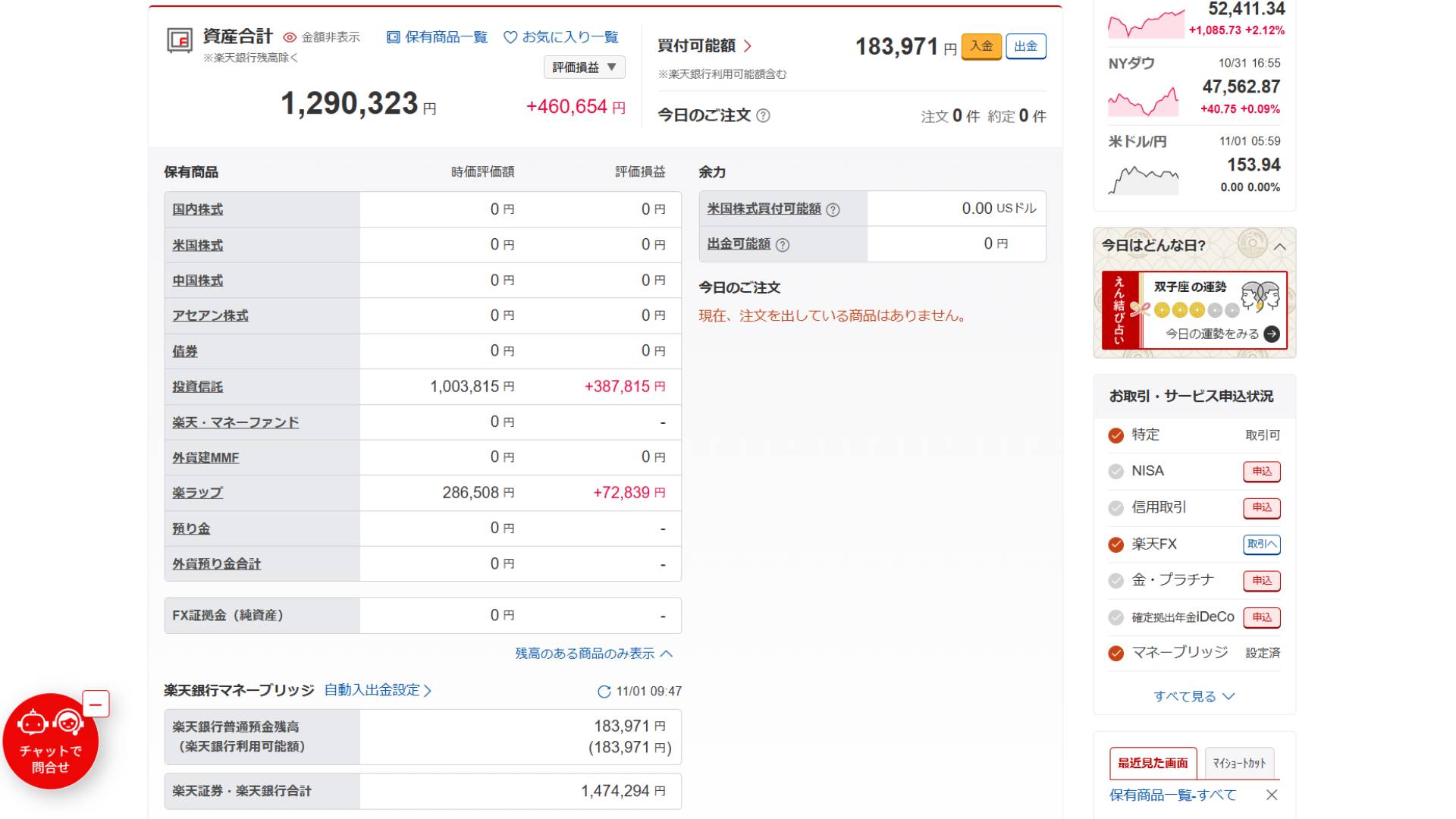
Task: Click the 保有商品一覧 list icon
Action: pos(393,37)
